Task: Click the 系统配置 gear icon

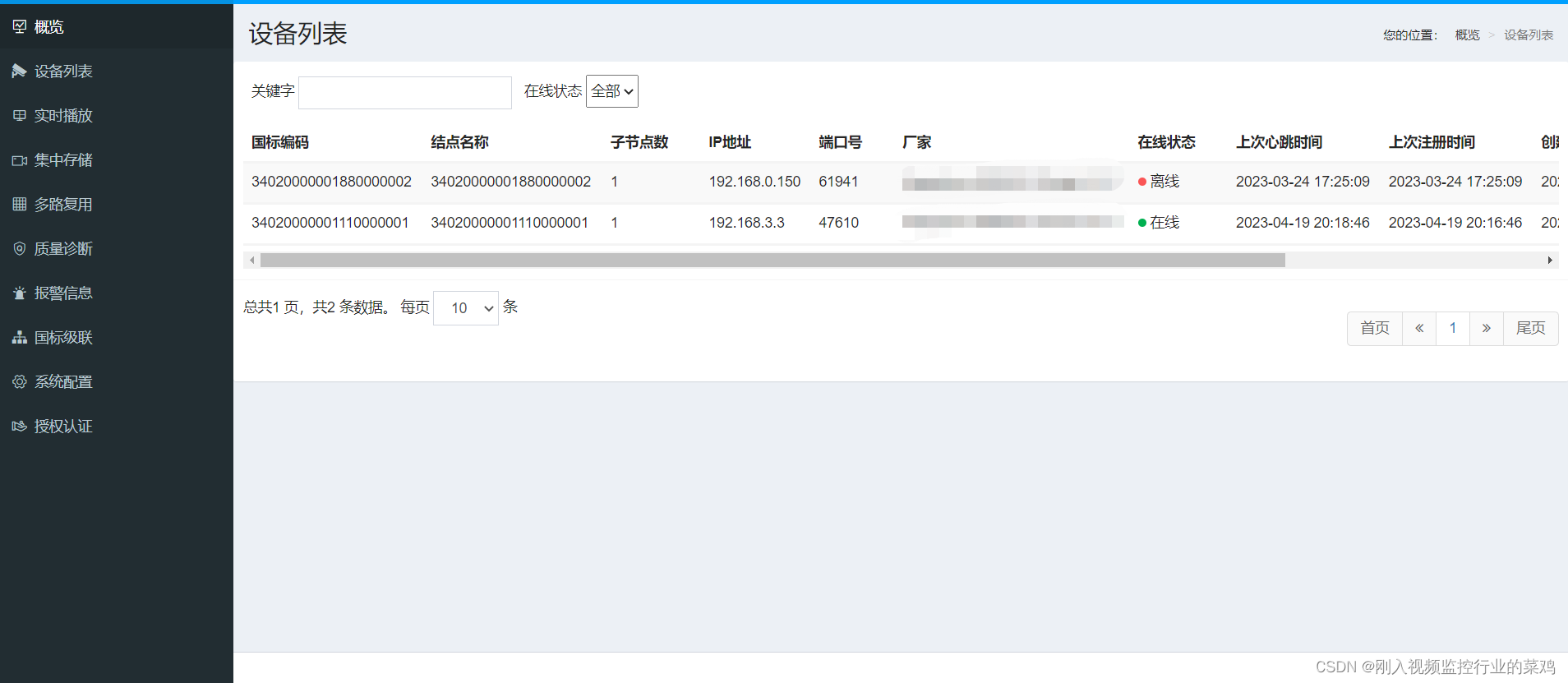Action: click(20, 382)
